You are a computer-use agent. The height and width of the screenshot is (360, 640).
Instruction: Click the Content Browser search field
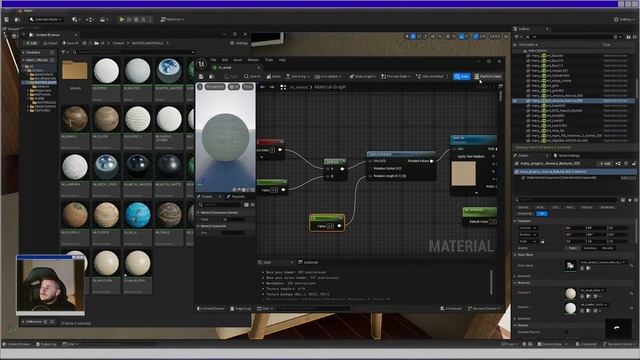(x=135, y=52)
